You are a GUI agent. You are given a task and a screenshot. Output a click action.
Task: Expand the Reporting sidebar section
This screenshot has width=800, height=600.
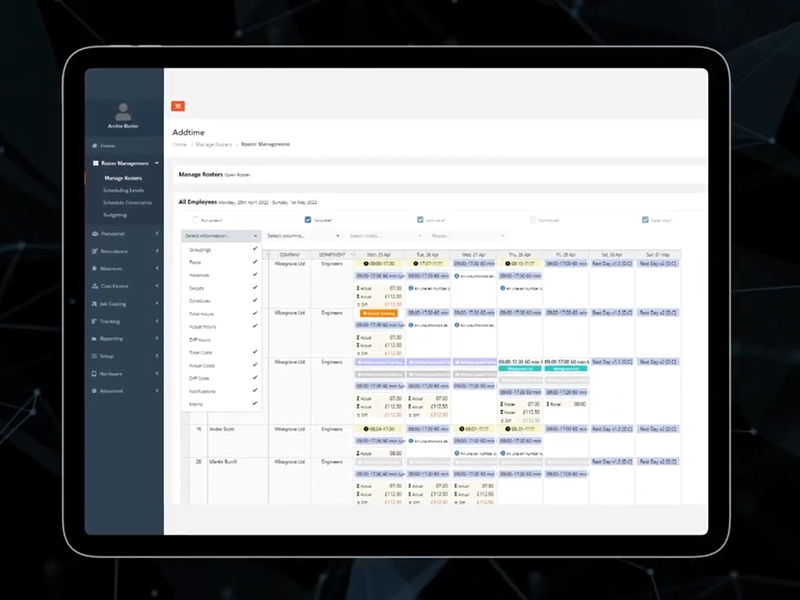(157, 339)
